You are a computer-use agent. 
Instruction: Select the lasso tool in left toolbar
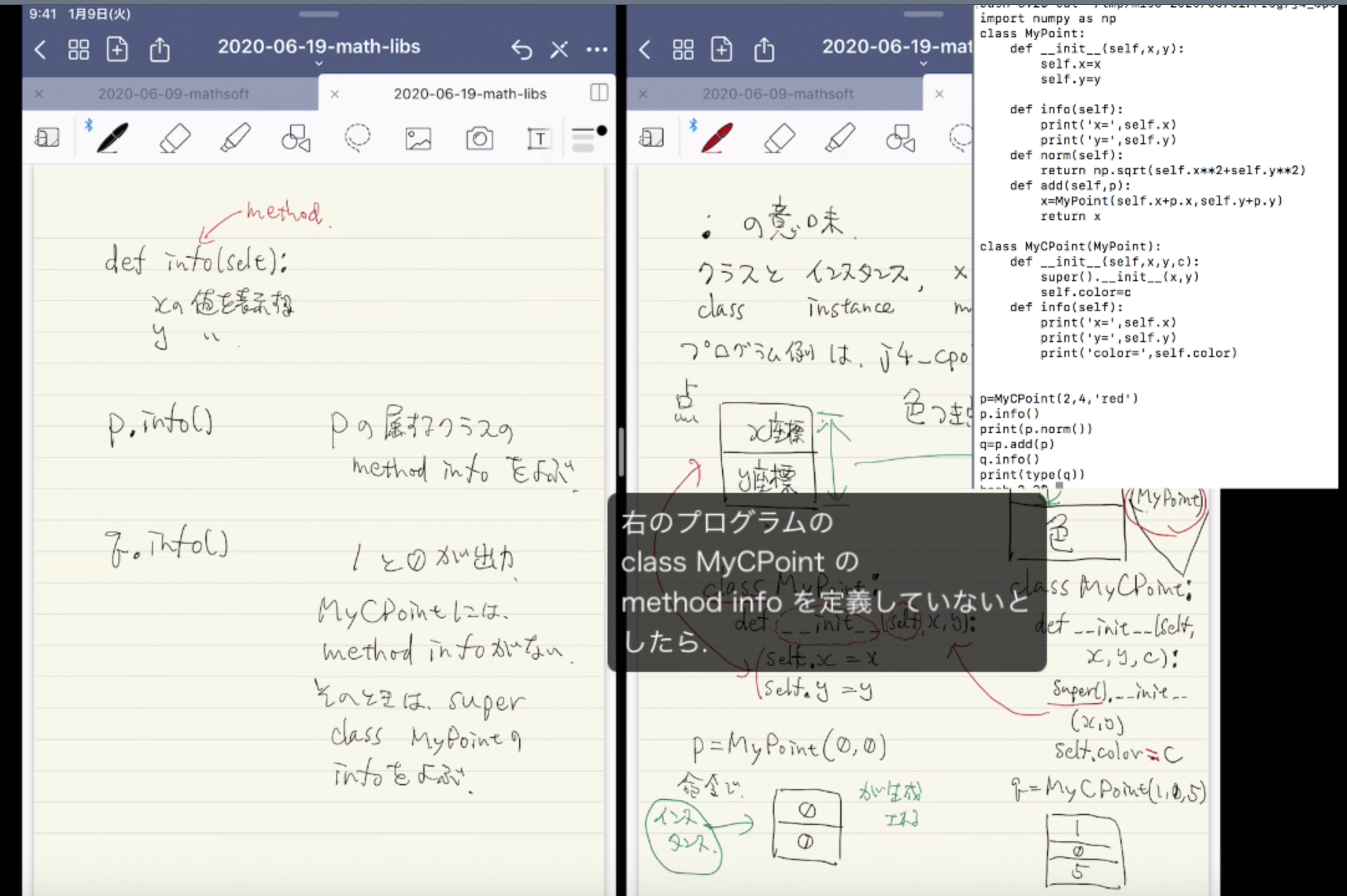point(357,138)
